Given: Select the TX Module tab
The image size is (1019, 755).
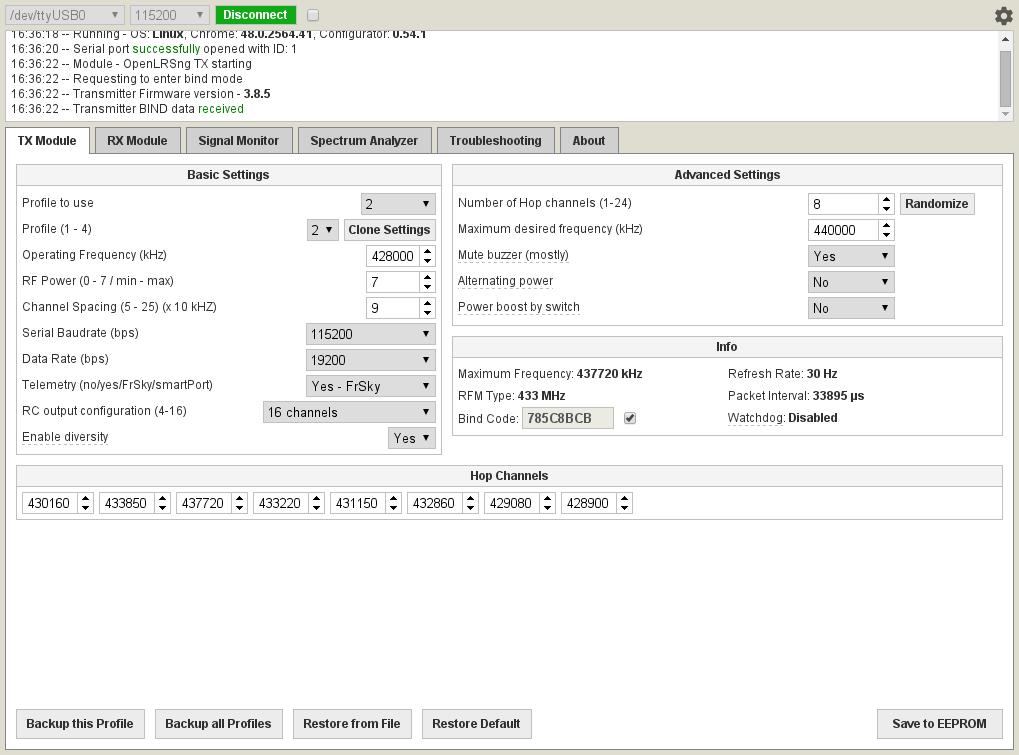Looking at the screenshot, I should (x=47, y=140).
